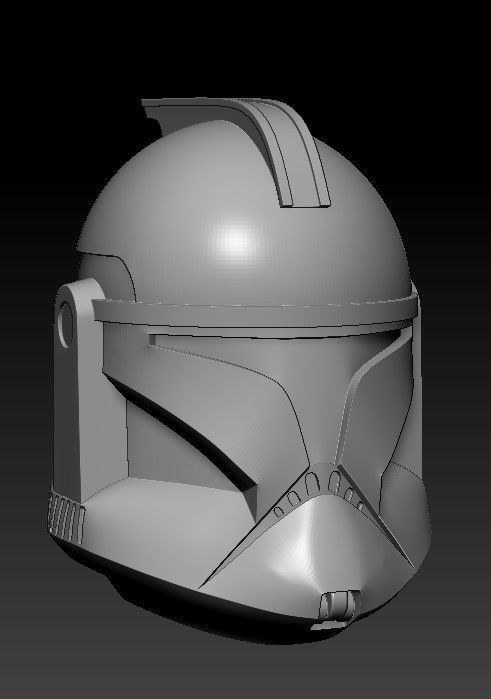Click the chin aerator vent at the helmet bottom

coord(338,605)
